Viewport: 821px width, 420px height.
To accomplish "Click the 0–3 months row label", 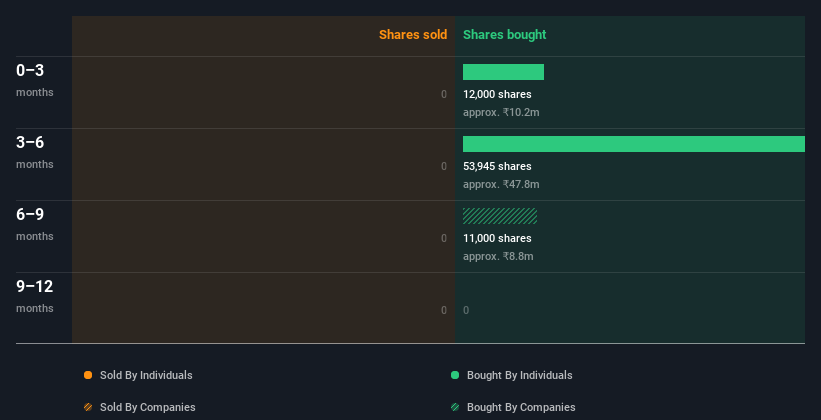I will [35, 80].
